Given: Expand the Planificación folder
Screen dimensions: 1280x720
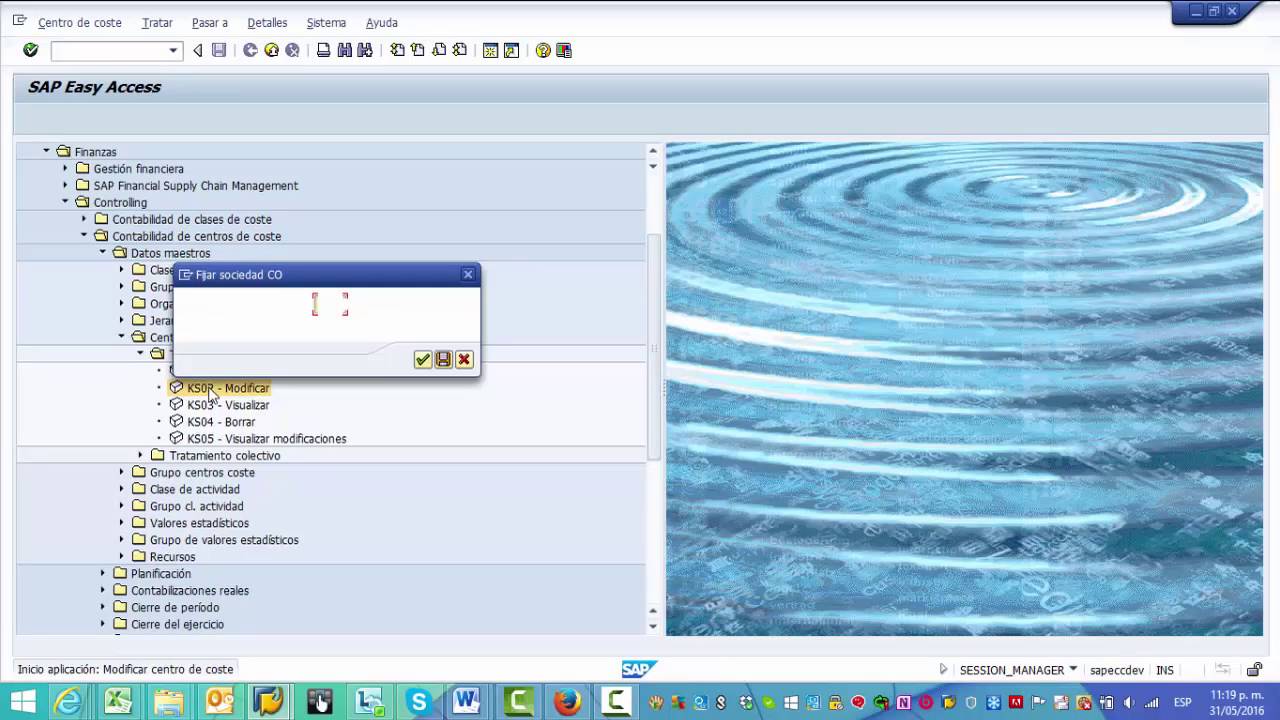Looking at the screenshot, I should tap(103, 573).
